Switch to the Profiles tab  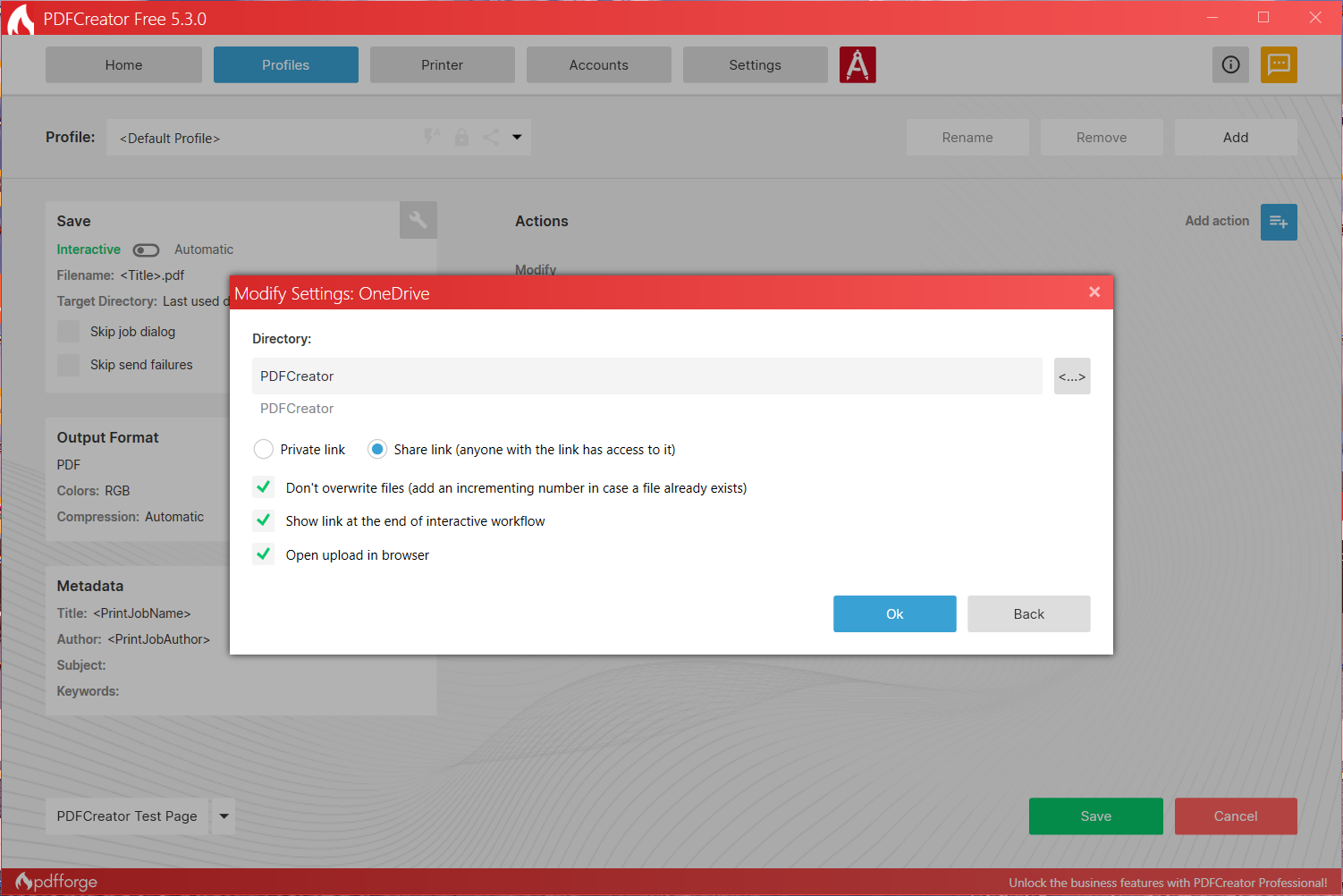click(x=286, y=64)
